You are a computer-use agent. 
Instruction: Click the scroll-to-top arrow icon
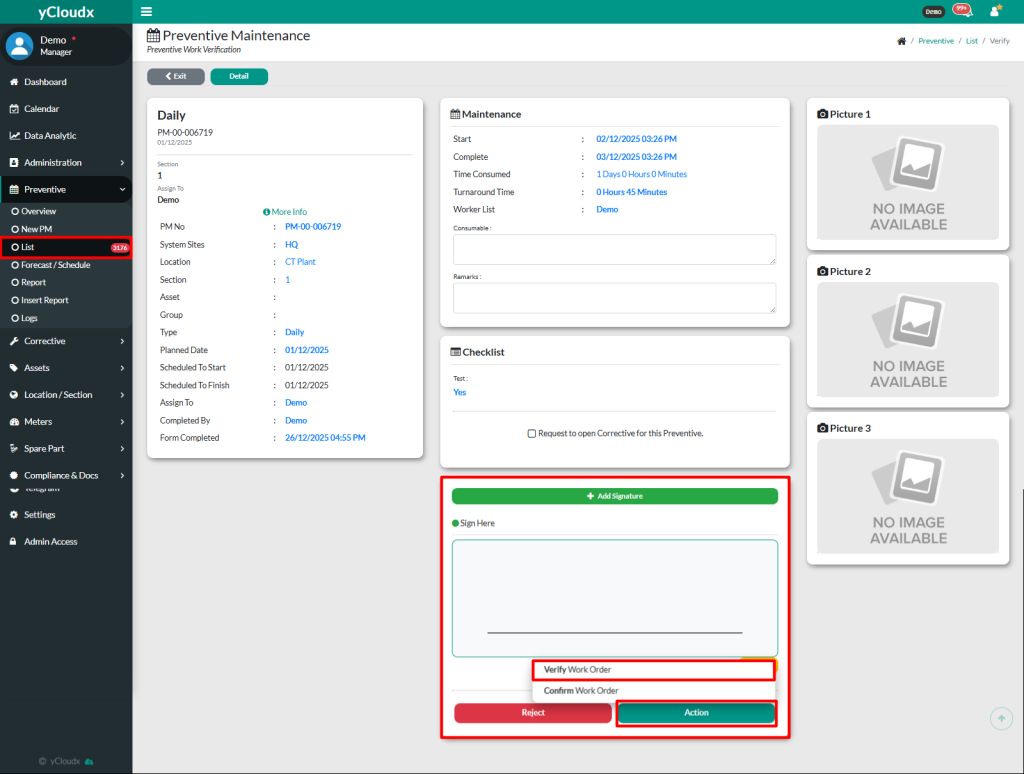(x=1001, y=718)
